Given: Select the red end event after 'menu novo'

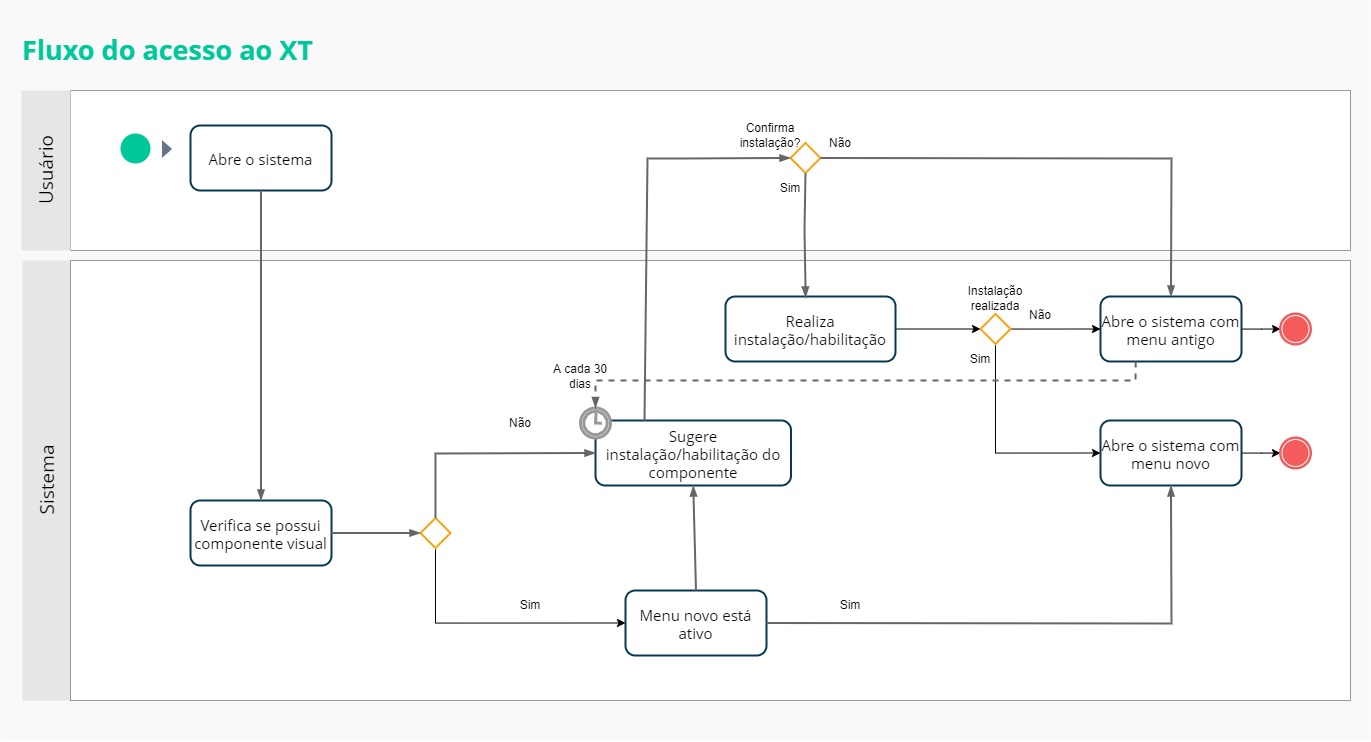Looking at the screenshot, I should 1295,453.
